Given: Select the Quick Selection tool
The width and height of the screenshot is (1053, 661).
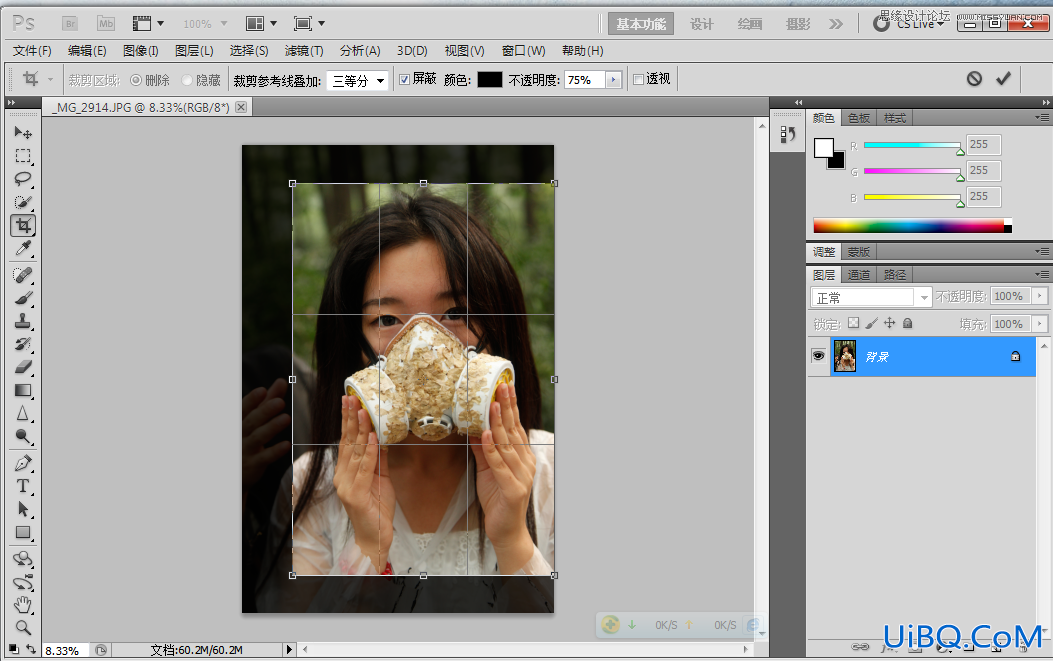Looking at the screenshot, I should [x=23, y=202].
